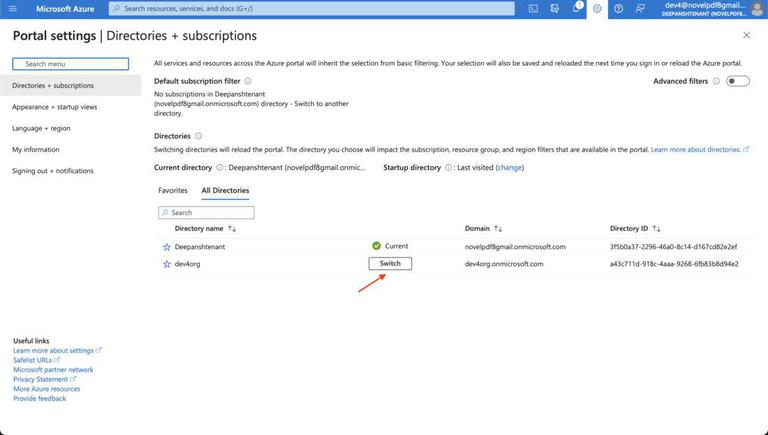Click Microsoft Azure home title

(65, 9)
